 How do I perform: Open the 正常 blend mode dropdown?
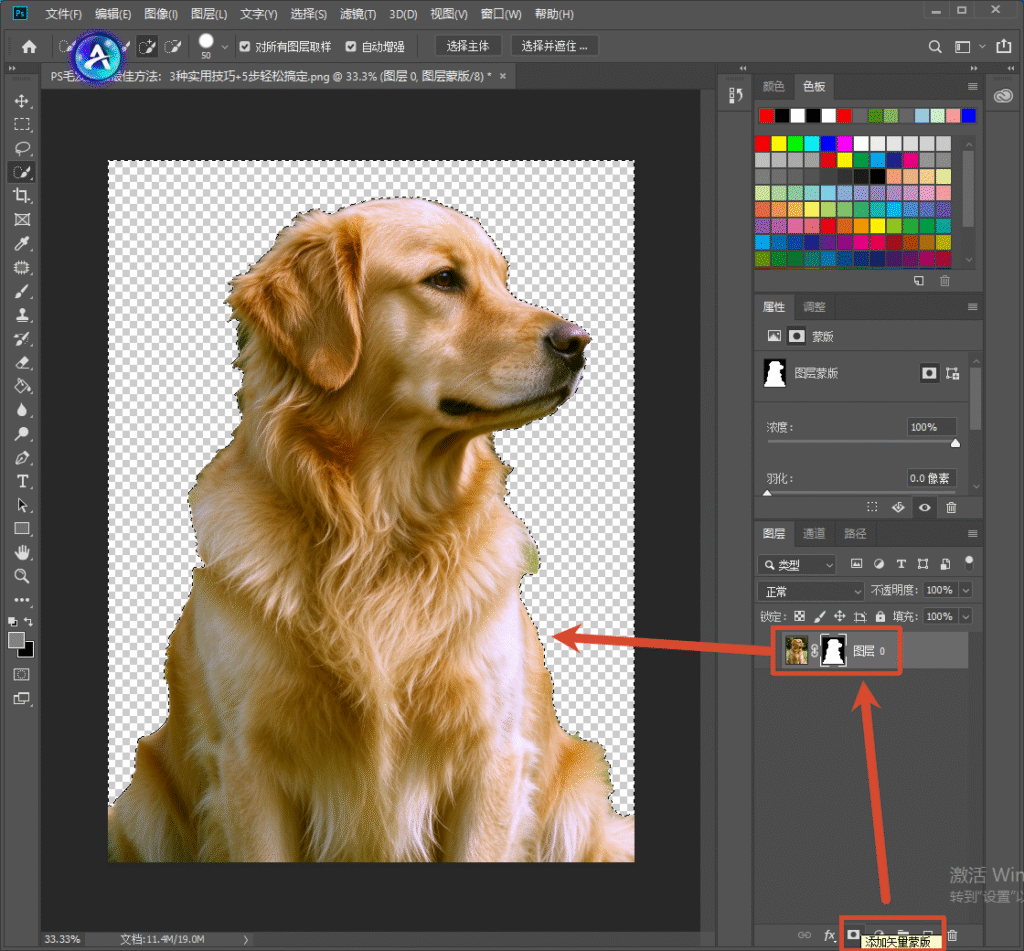(x=810, y=591)
